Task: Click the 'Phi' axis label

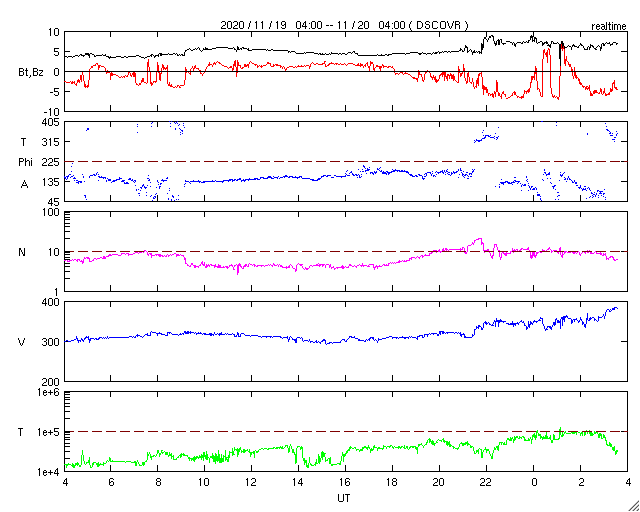Action: (x=25, y=162)
